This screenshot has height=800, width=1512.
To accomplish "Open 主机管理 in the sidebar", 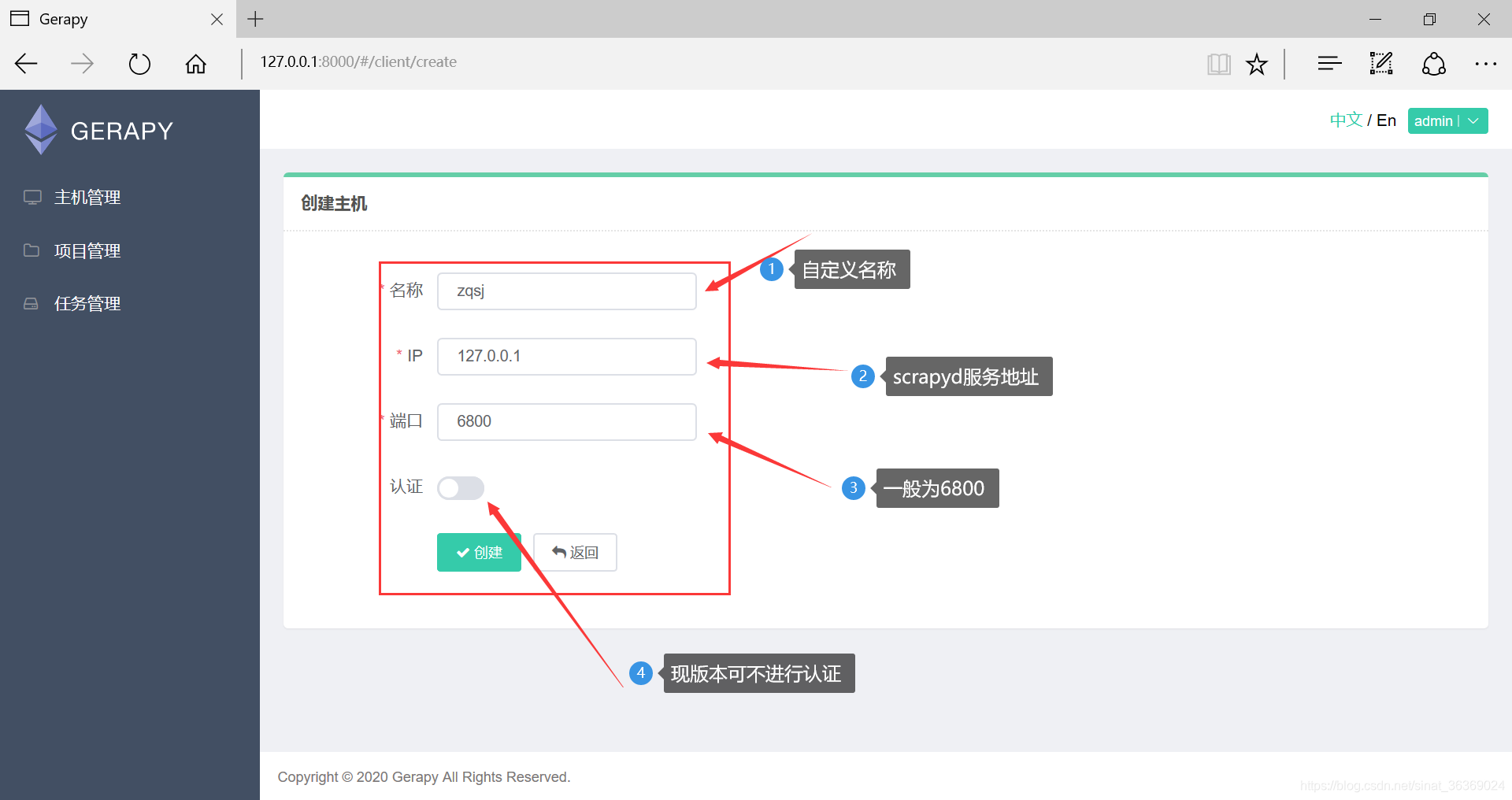I will pos(87,198).
